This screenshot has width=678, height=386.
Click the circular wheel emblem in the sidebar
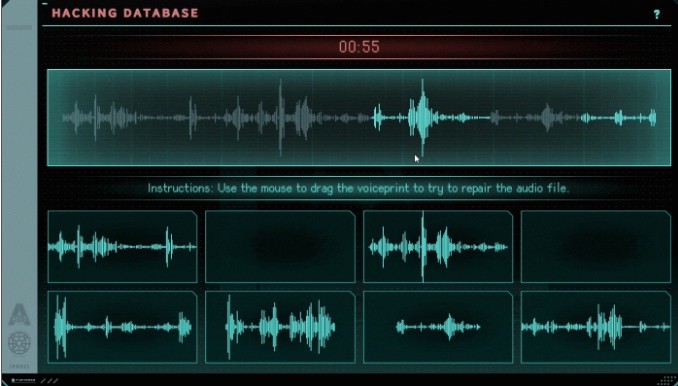tap(19, 344)
